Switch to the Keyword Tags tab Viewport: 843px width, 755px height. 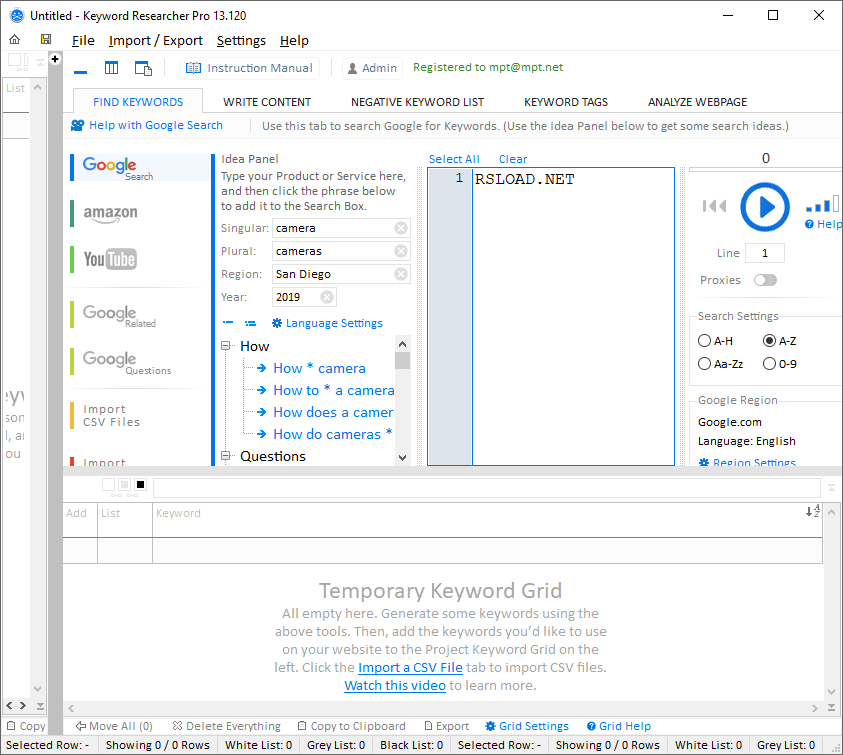pos(566,102)
